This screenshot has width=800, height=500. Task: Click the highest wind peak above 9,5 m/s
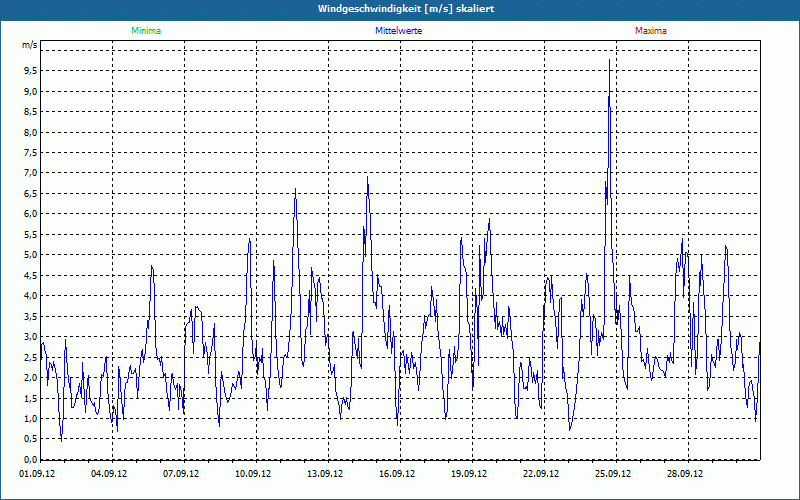point(609,60)
